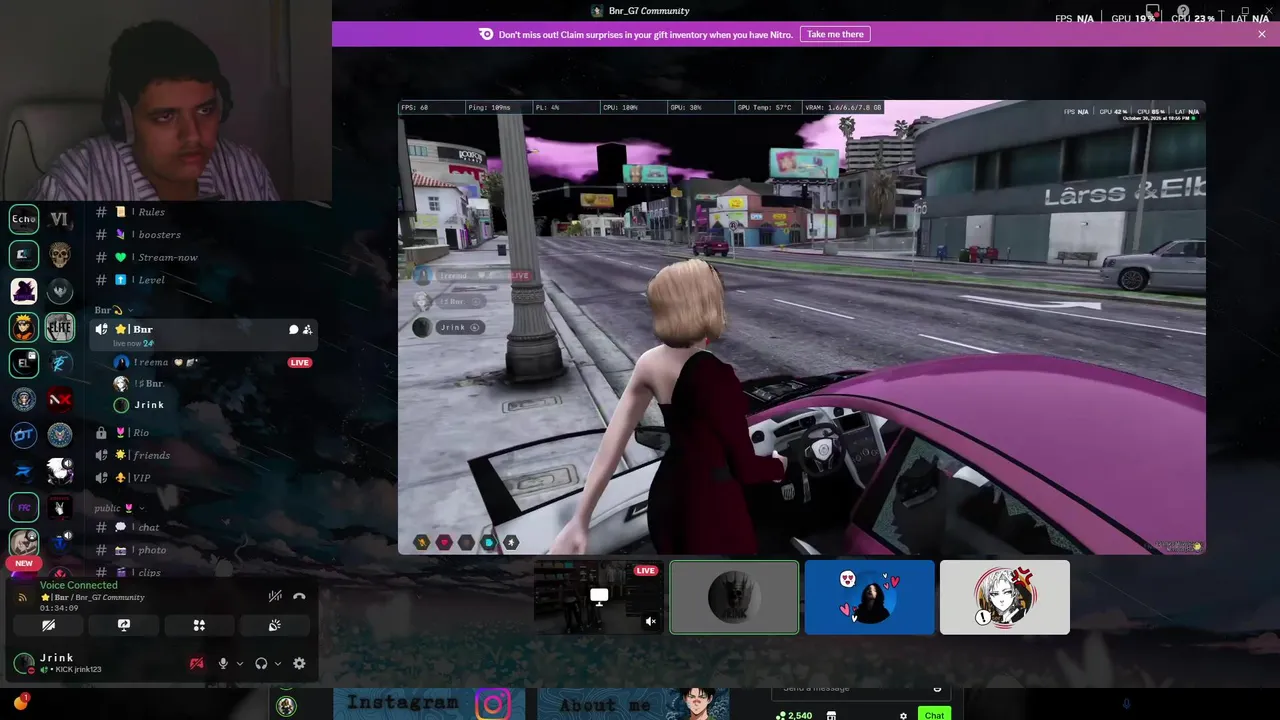Open the soundboard icon
This screenshot has width=1280, height=720.
[274, 625]
